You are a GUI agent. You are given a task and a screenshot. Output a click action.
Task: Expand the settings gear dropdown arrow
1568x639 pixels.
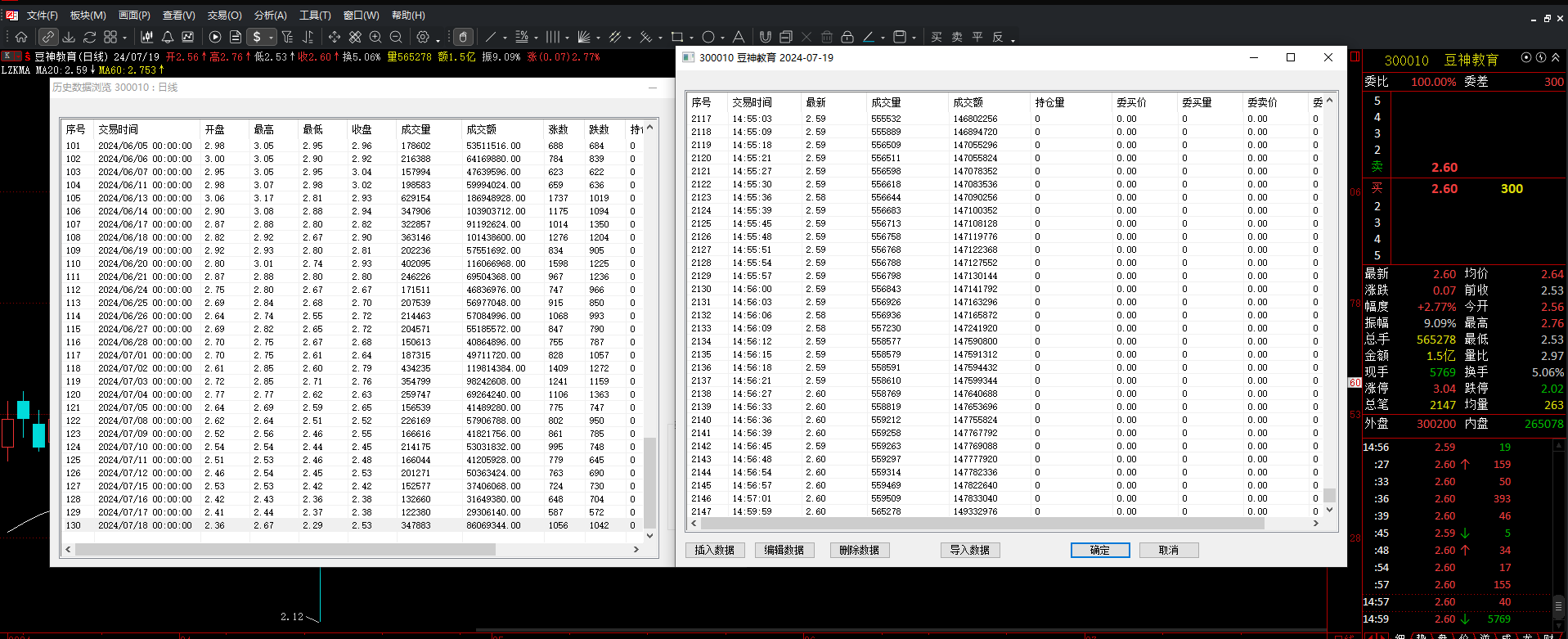[x=438, y=38]
